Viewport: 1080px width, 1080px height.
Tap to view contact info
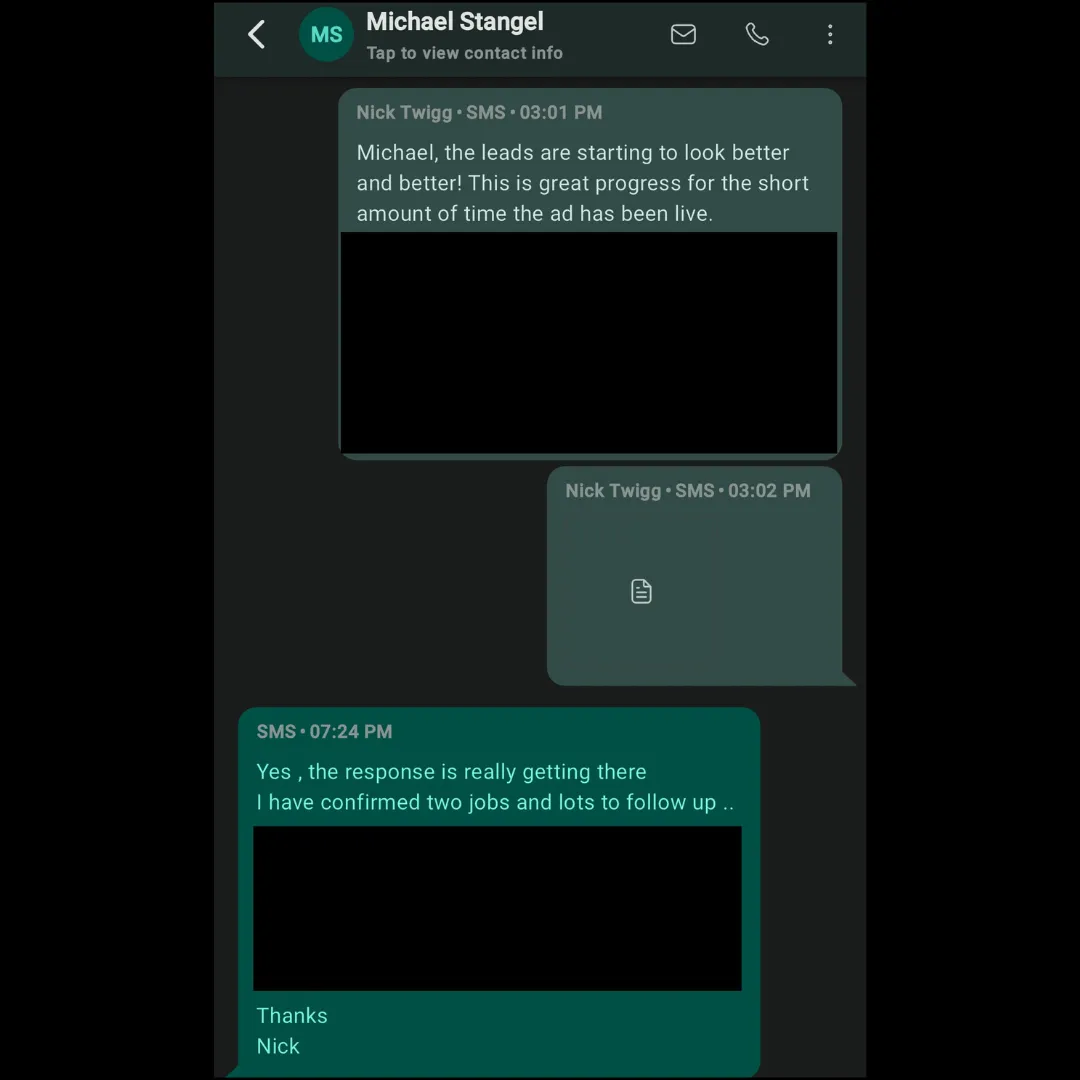click(464, 53)
